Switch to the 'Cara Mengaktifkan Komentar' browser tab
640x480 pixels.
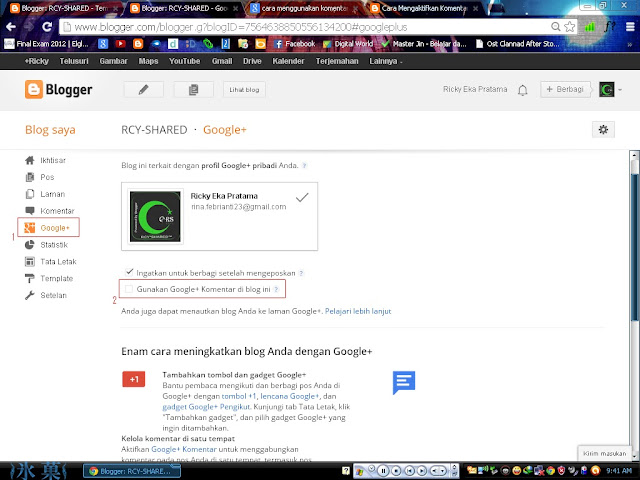[x=423, y=8]
